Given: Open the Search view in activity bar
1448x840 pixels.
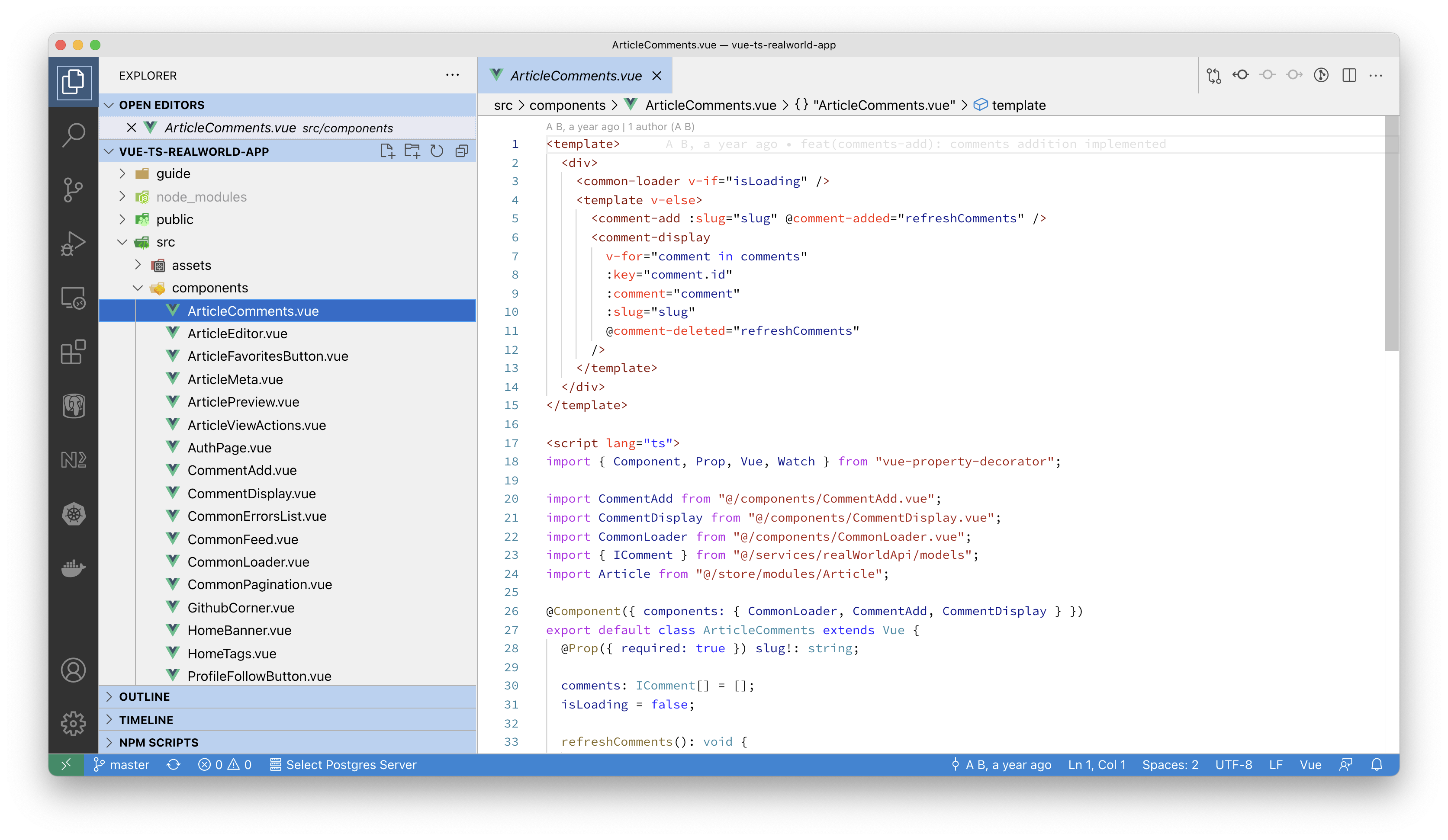Looking at the screenshot, I should pyautogui.click(x=73, y=135).
